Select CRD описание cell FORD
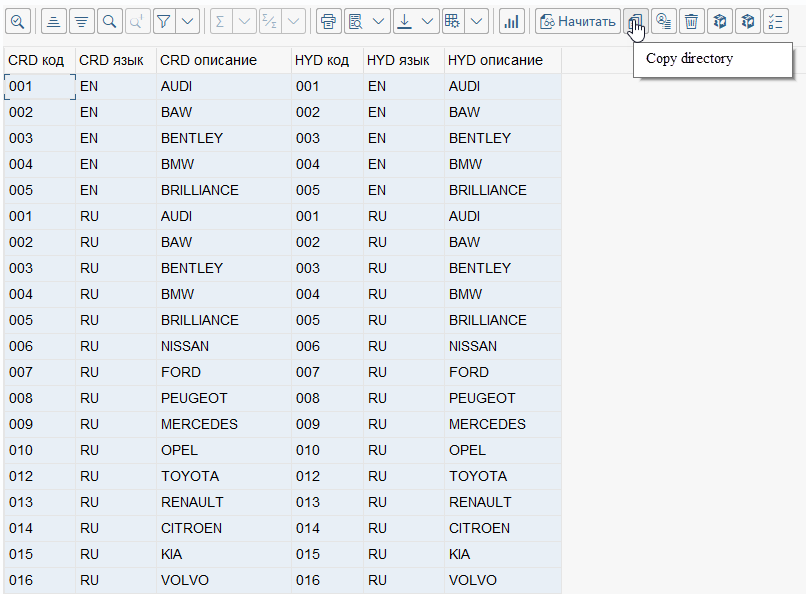Screen dimensions: 806x594 [224, 372]
